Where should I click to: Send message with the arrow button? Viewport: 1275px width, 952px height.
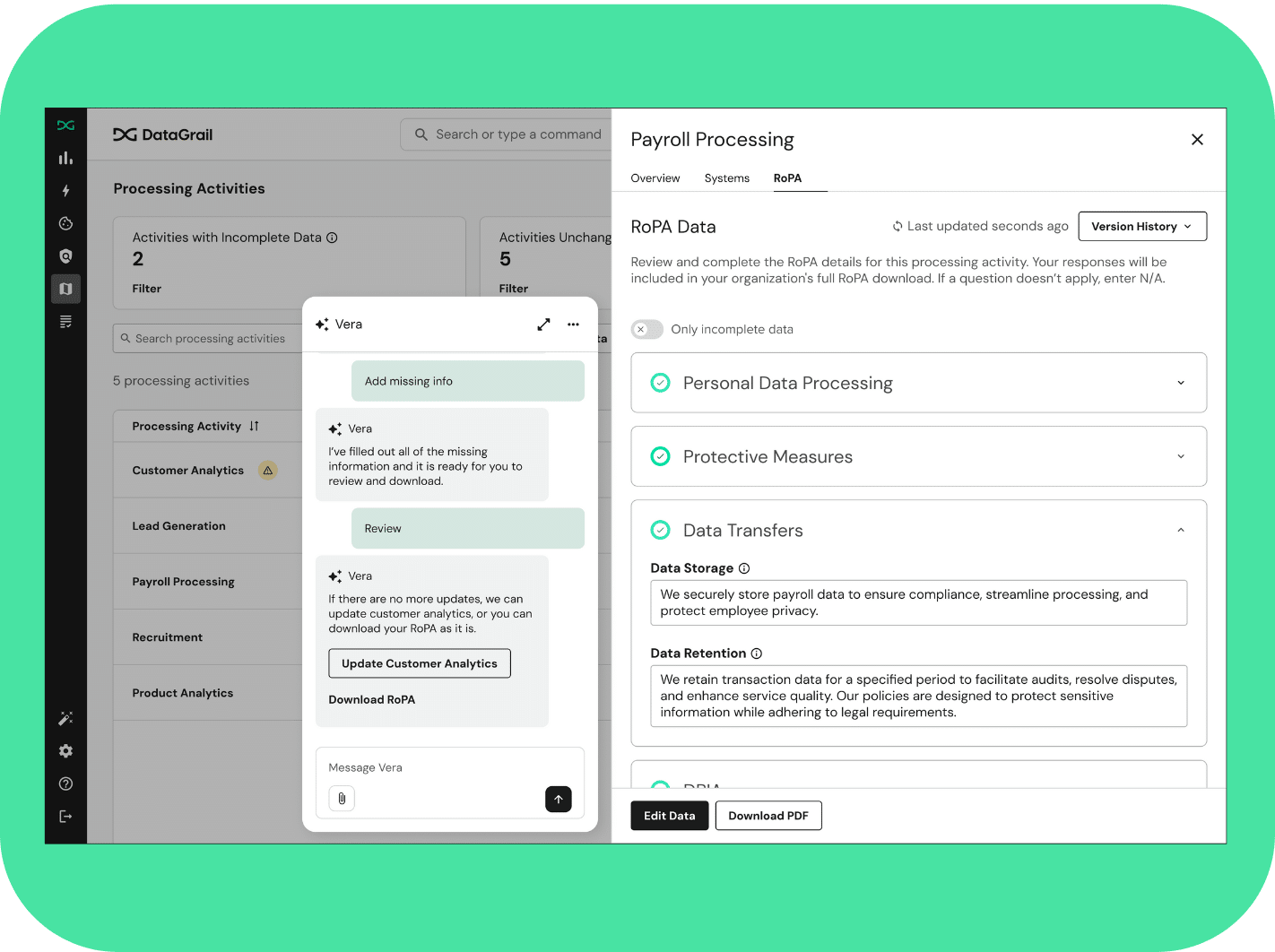coord(558,799)
